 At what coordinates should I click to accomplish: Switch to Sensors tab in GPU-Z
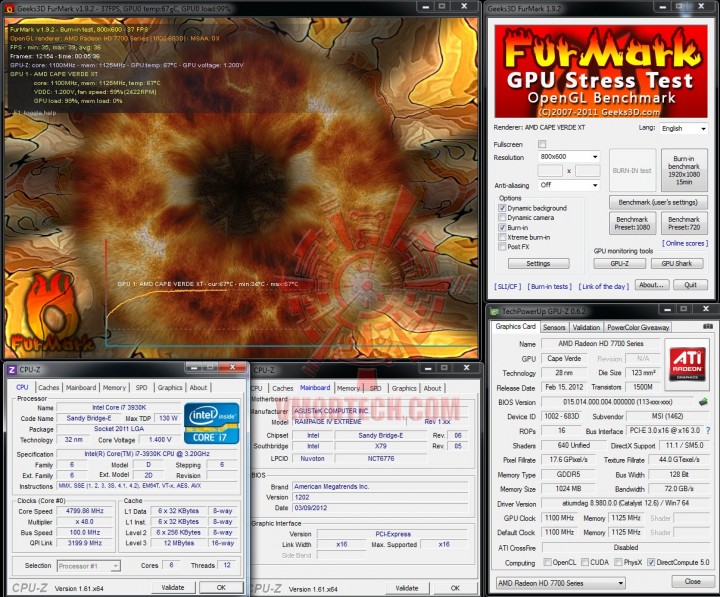coord(554,327)
